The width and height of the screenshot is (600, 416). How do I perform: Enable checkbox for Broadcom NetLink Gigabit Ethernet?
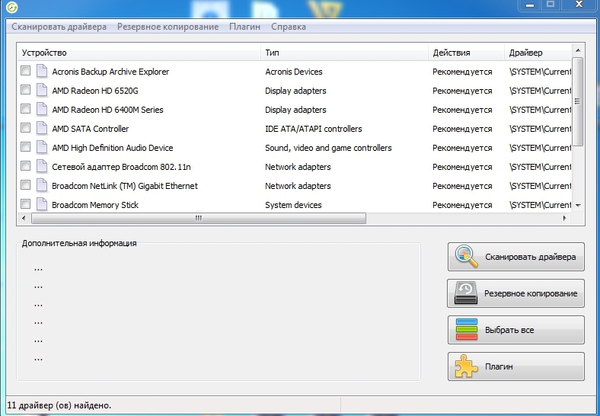pyautogui.click(x=26, y=185)
